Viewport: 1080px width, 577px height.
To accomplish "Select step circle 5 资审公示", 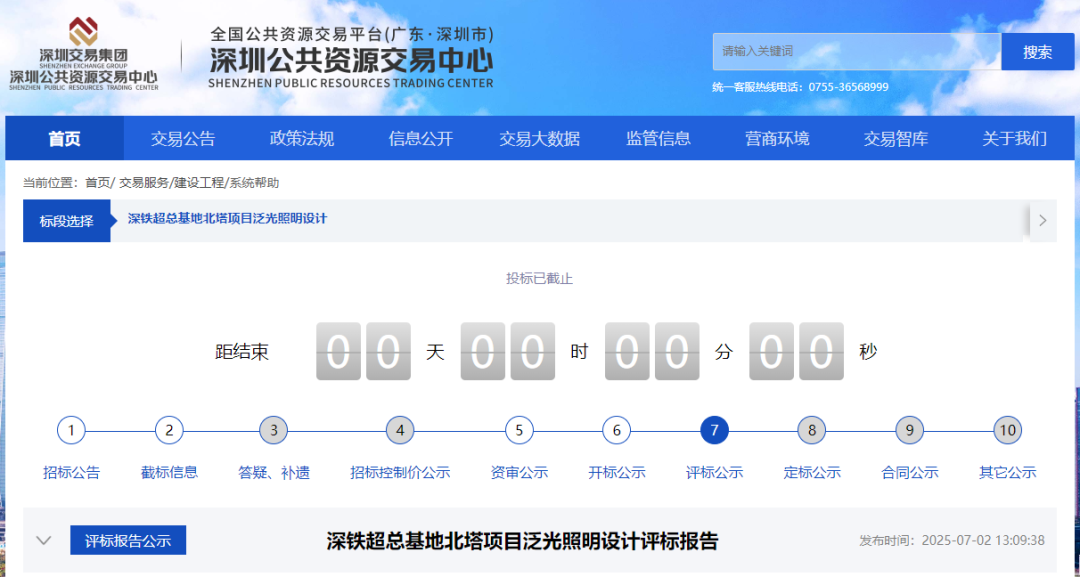I will click(x=519, y=430).
